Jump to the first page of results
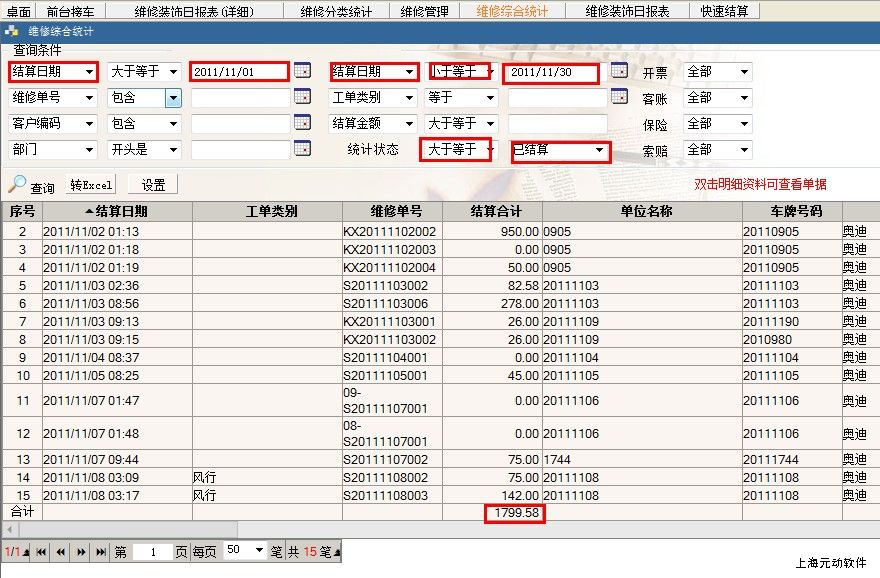Viewport: 880px width, 578px height. 42,551
